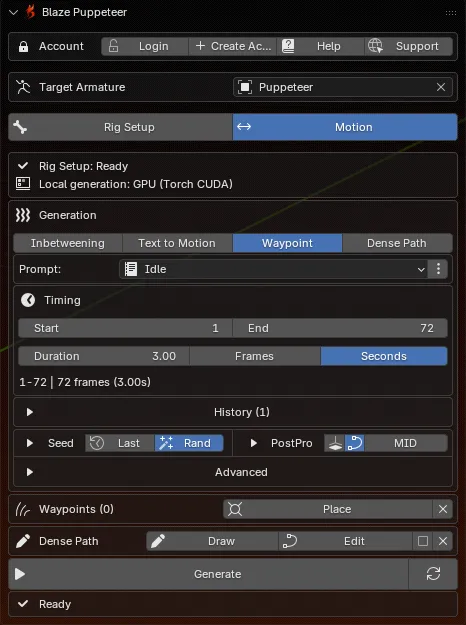The height and width of the screenshot is (625, 466).
Task: Click the Generate button
Action: pyautogui.click(x=208, y=574)
